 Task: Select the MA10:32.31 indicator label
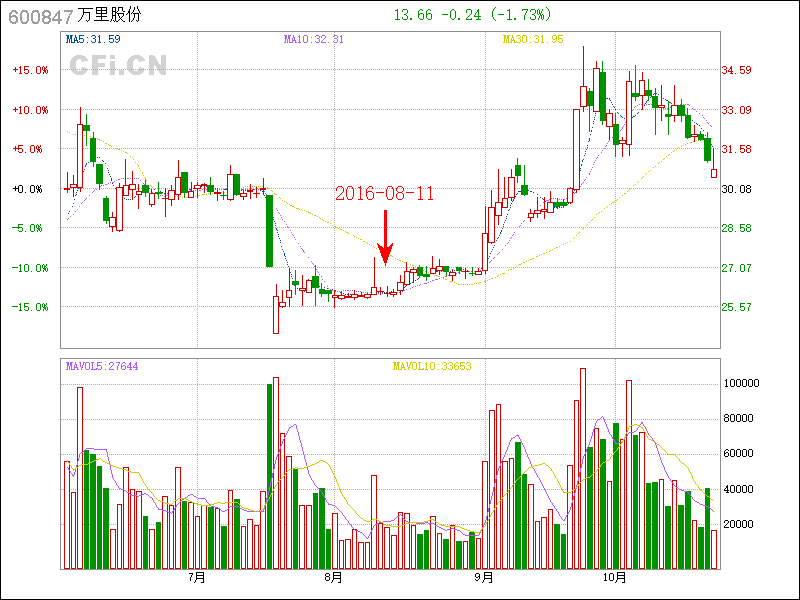tap(313, 40)
